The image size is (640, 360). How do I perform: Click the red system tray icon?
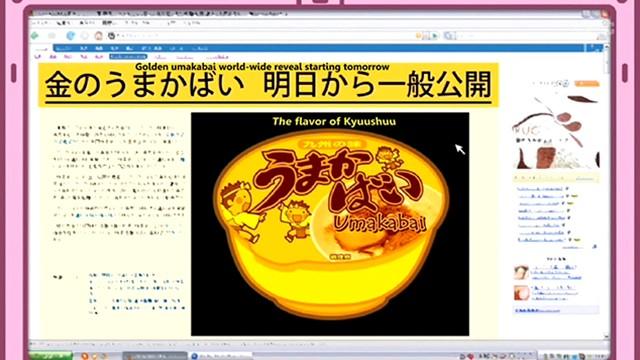pyautogui.click(x=470, y=357)
